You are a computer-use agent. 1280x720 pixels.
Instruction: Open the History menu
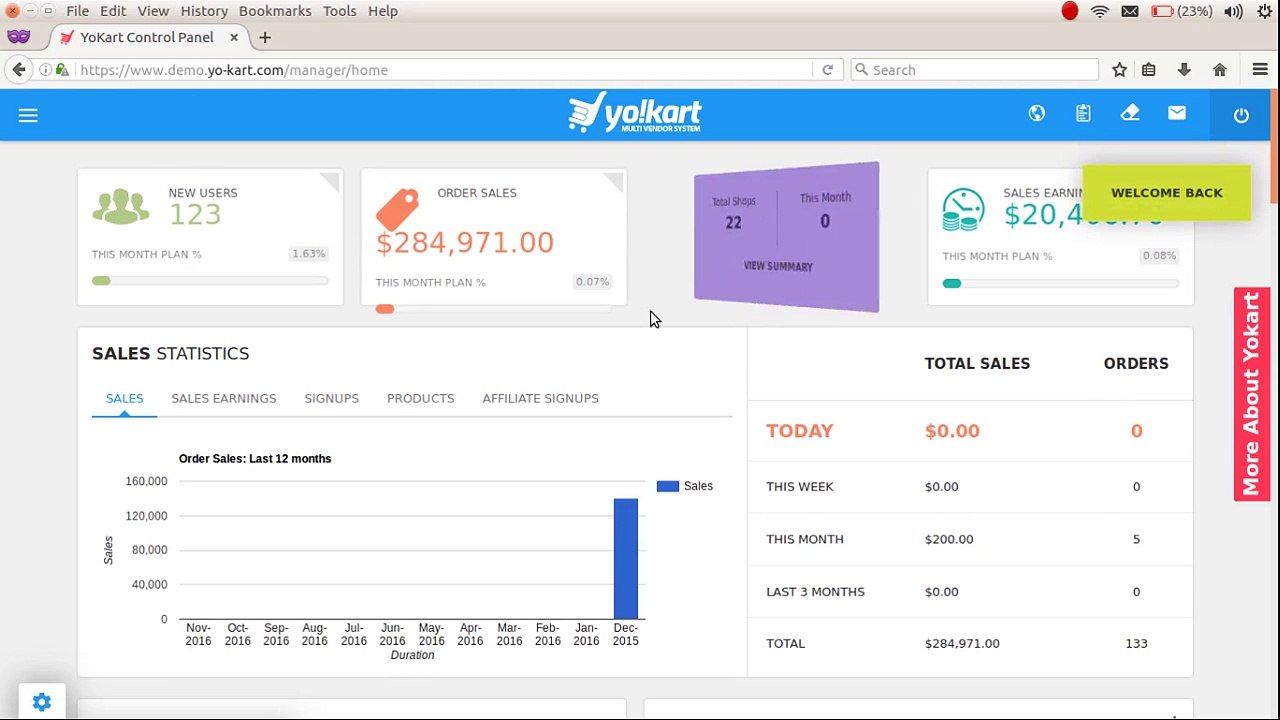[x=204, y=11]
